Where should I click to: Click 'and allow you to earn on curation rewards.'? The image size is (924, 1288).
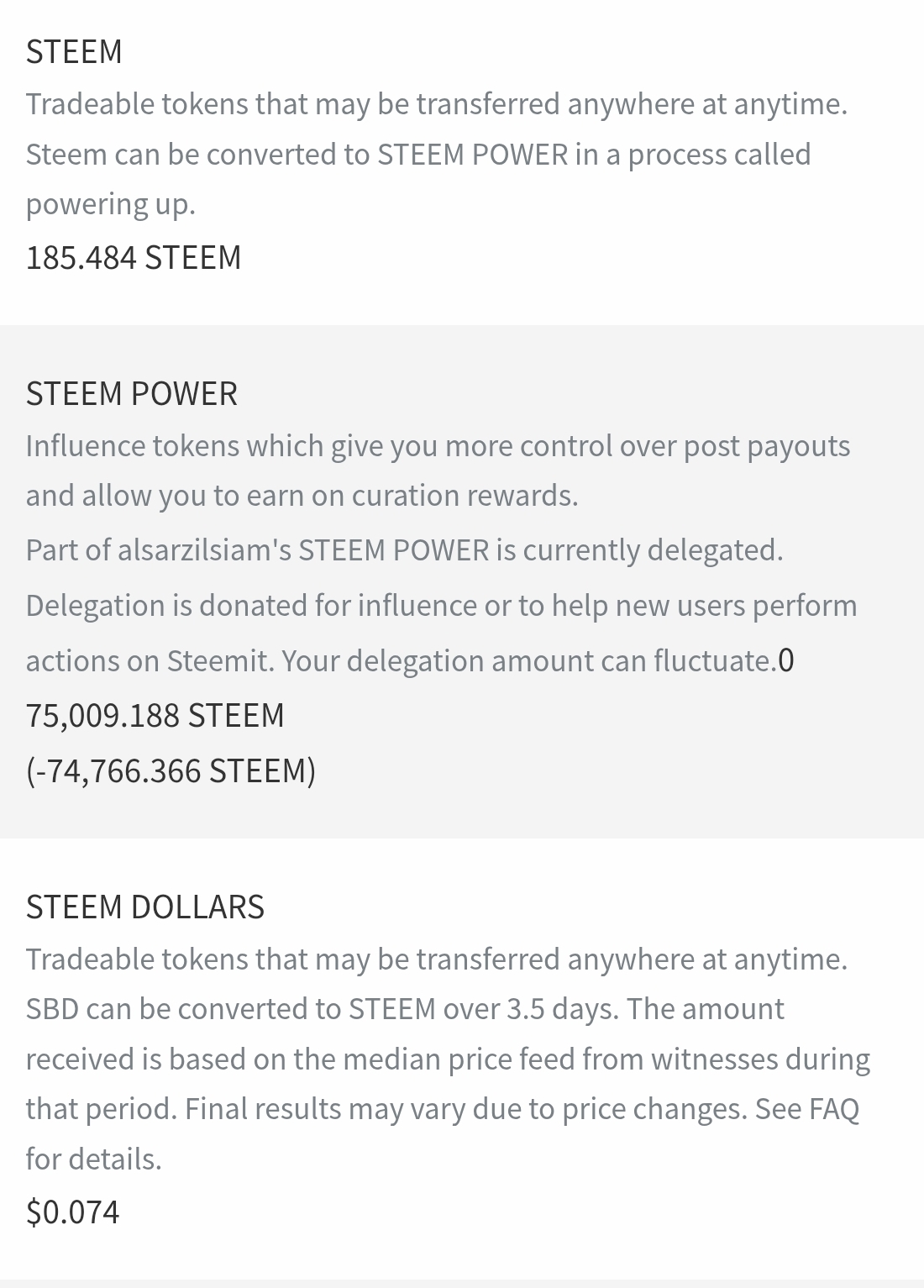pyautogui.click(x=302, y=496)
